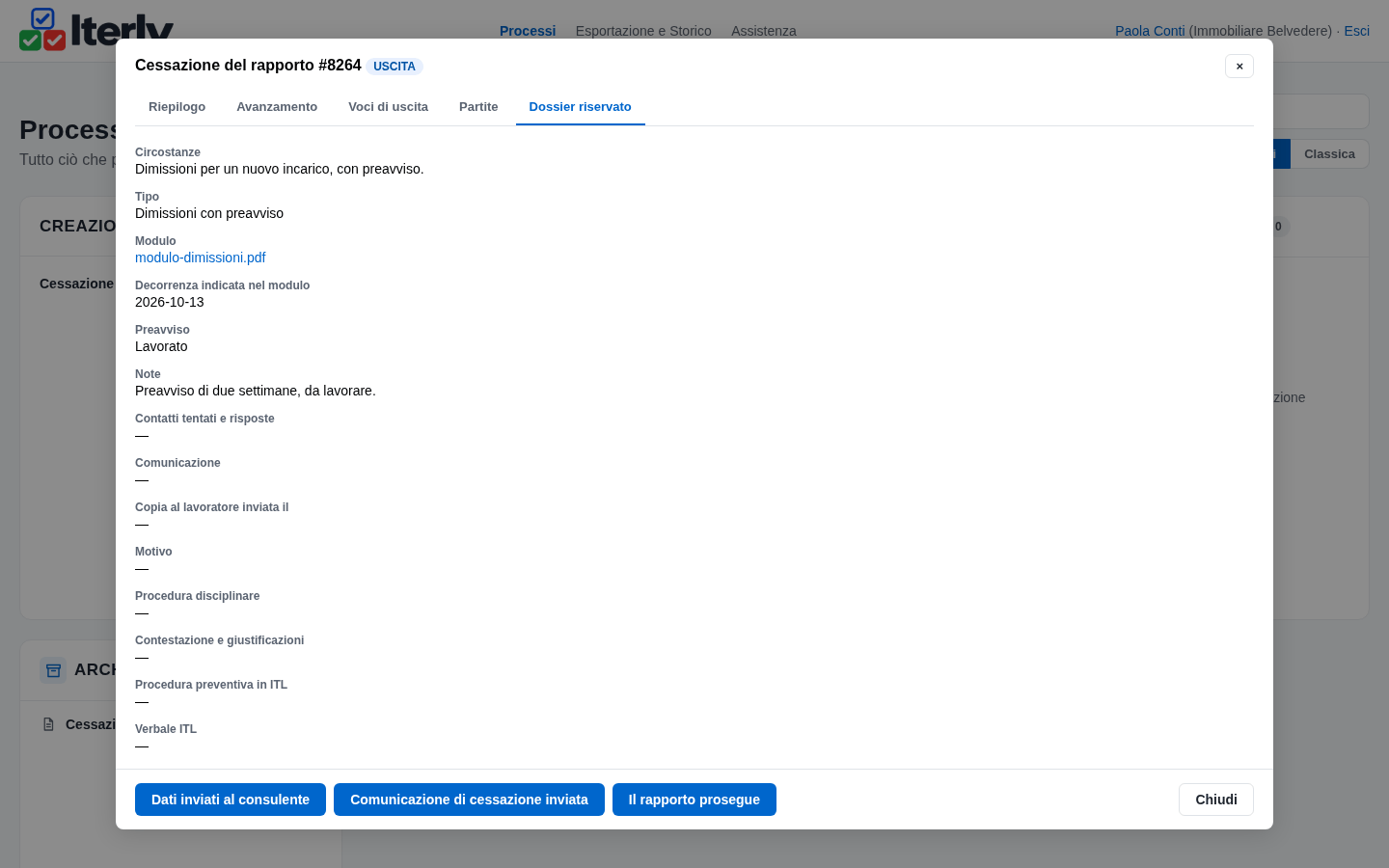Click the Preavviso value 'Lavorato'

click(161, 346)
